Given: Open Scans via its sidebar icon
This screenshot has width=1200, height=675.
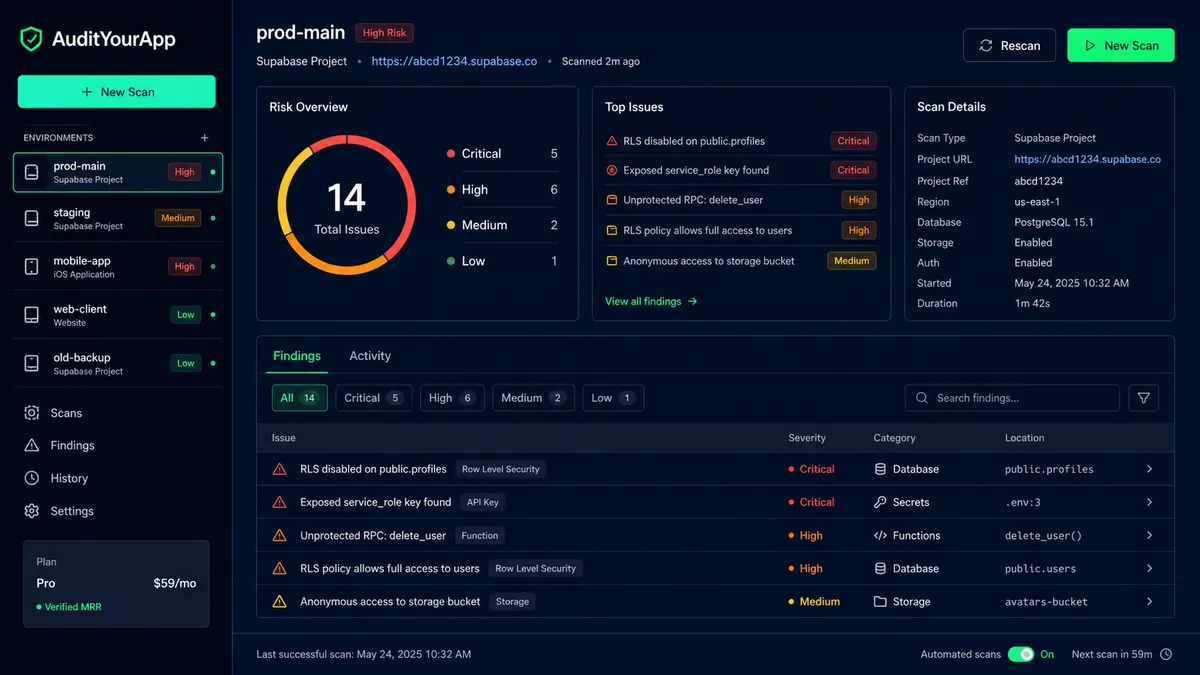Looking at the screenshot, I should point(32,413).
